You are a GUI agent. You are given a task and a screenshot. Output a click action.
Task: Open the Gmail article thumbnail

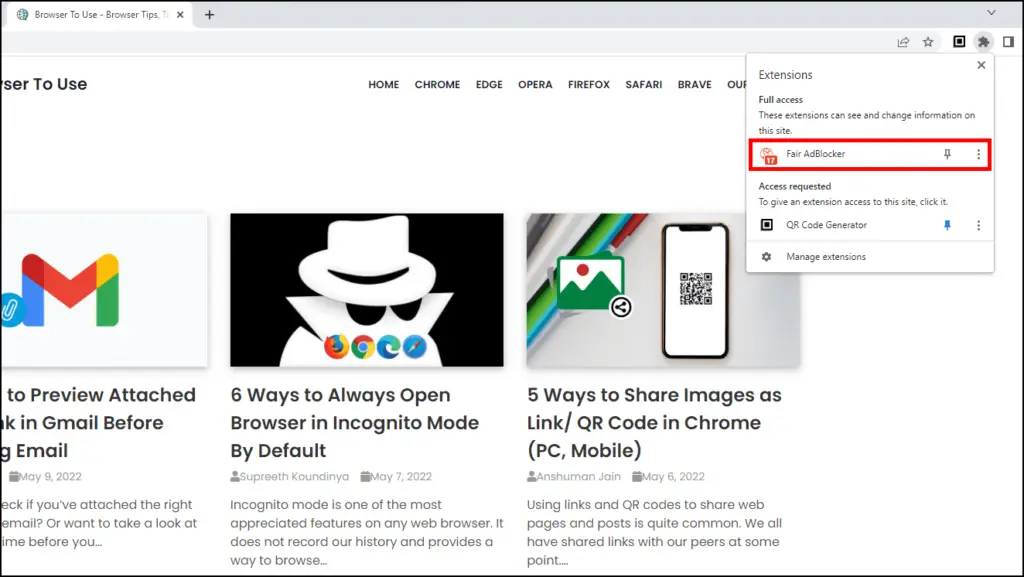[104, 290]
